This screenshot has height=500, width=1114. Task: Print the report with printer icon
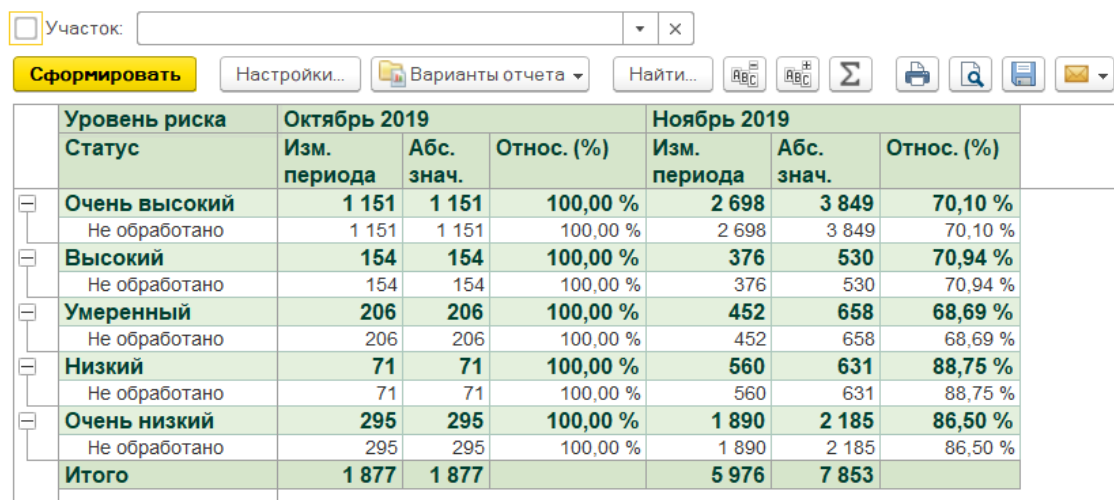(x=917, y=75)
